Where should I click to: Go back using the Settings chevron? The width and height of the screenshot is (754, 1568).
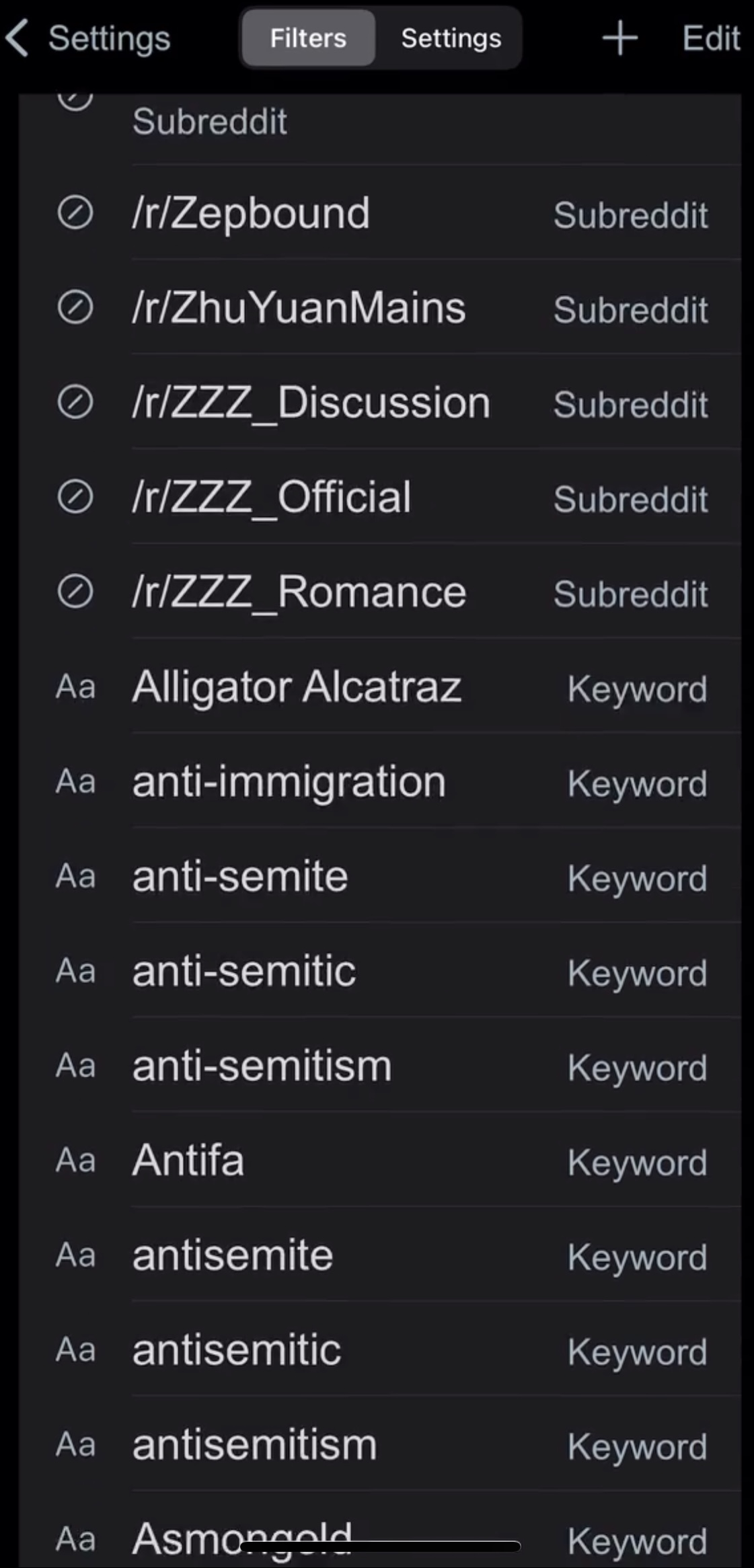tap(17, 38)
